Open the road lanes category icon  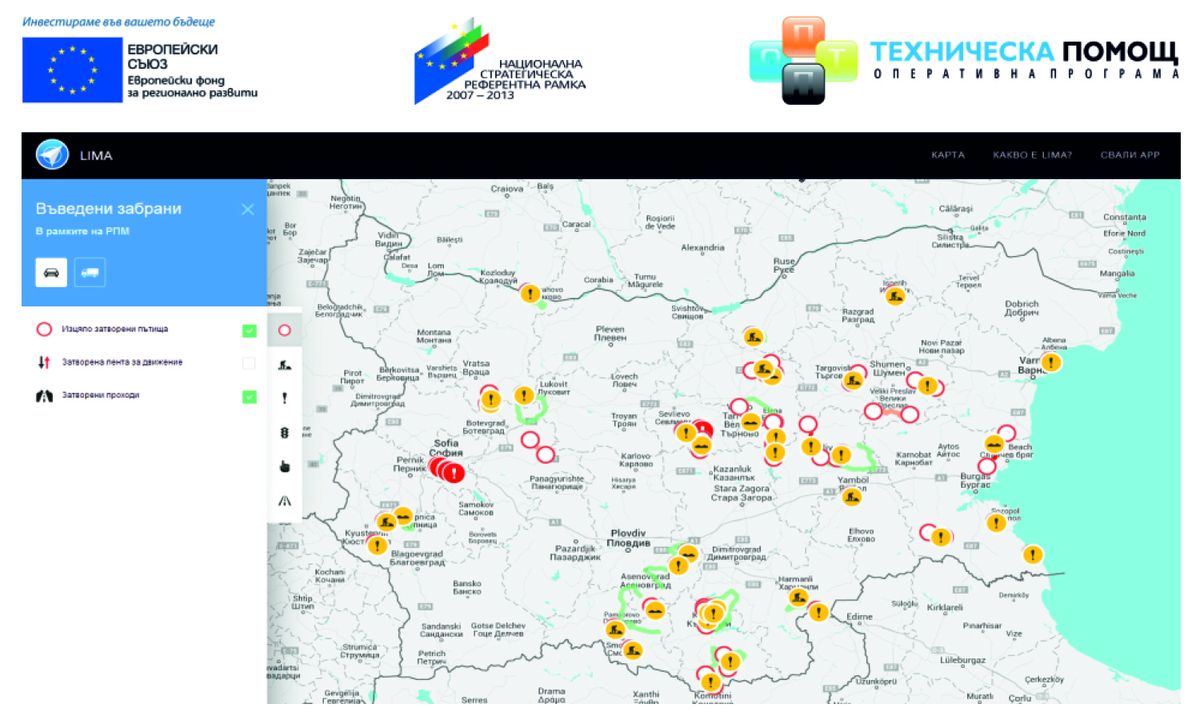285,501
